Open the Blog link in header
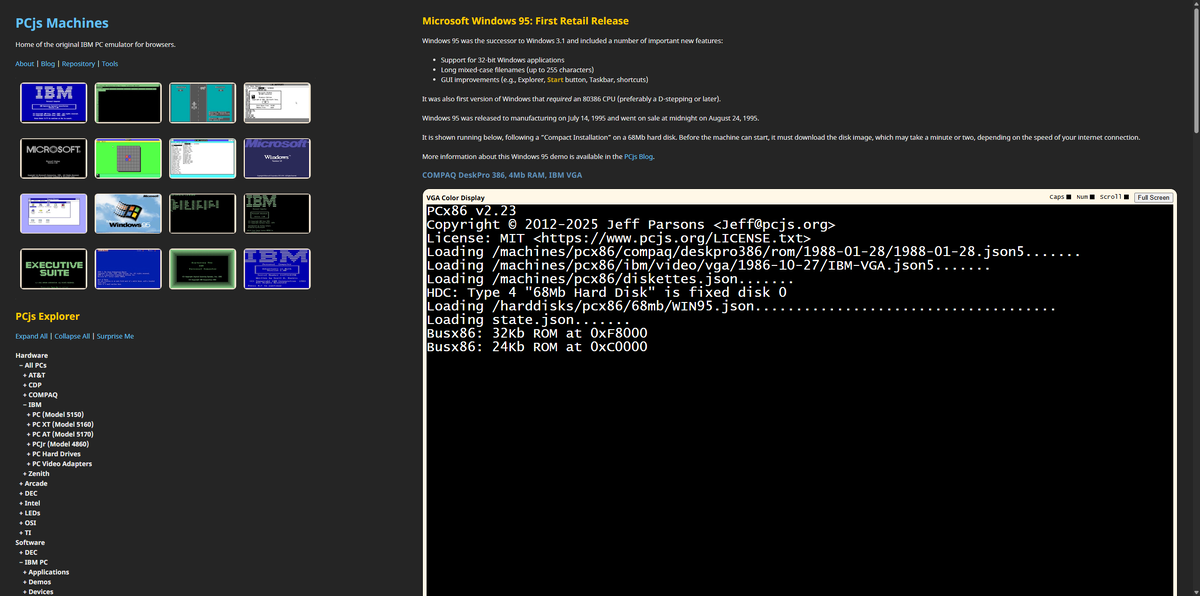Viewport: 1200px width, 596px height. point(48,64)
